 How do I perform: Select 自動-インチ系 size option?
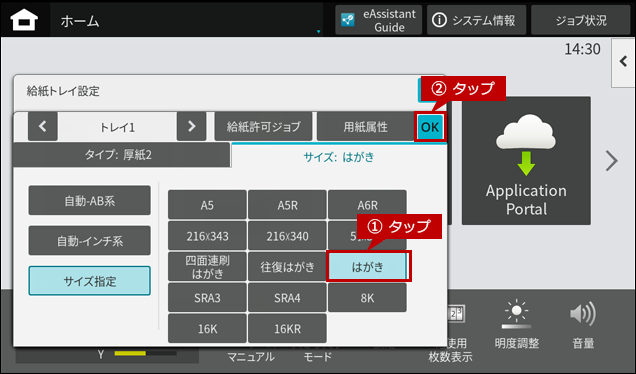pyautogui.click(x=90, y=241)
